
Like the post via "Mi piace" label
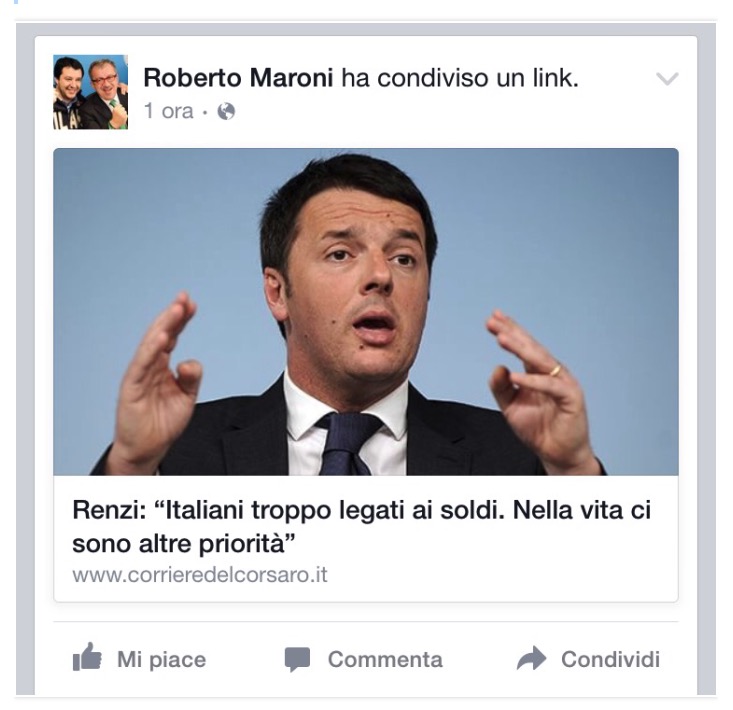[161, 660]
